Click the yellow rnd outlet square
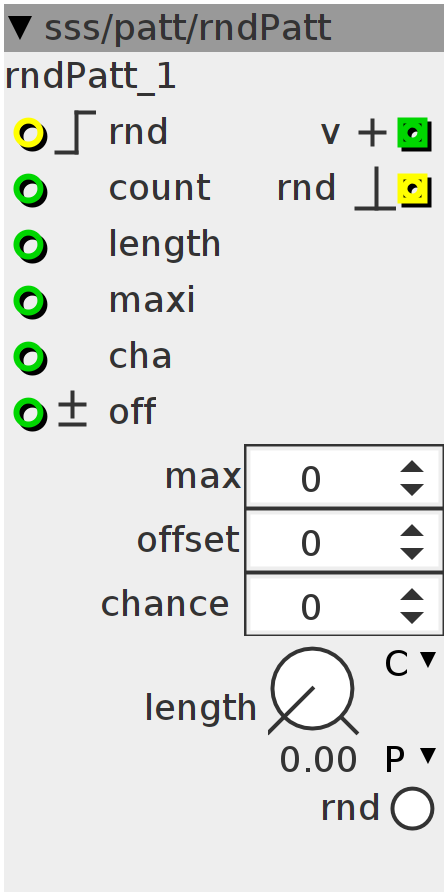Screen dimensions: 448x896 click(414, 190)
